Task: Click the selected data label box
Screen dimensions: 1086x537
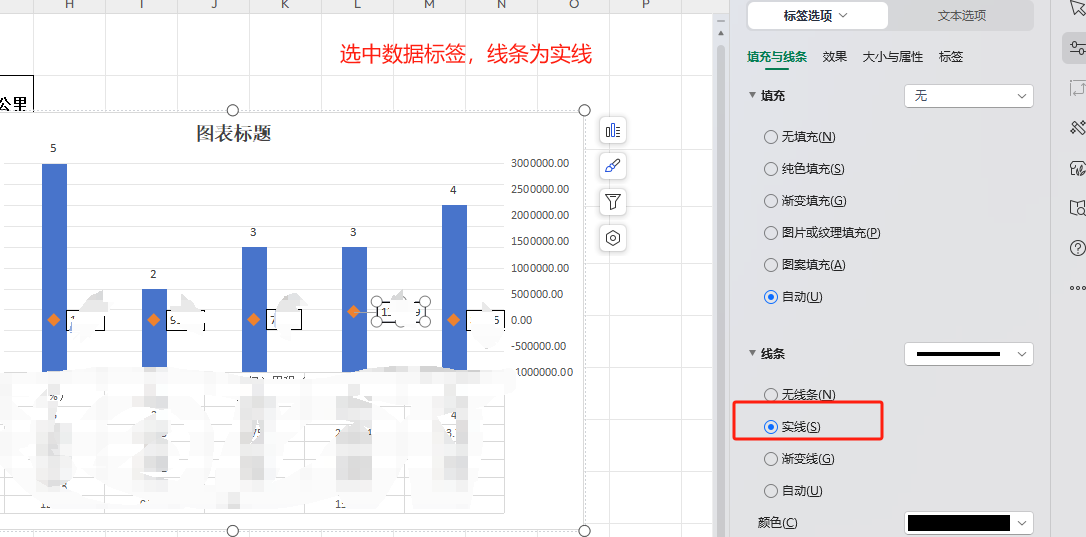Action: point(401,312)
